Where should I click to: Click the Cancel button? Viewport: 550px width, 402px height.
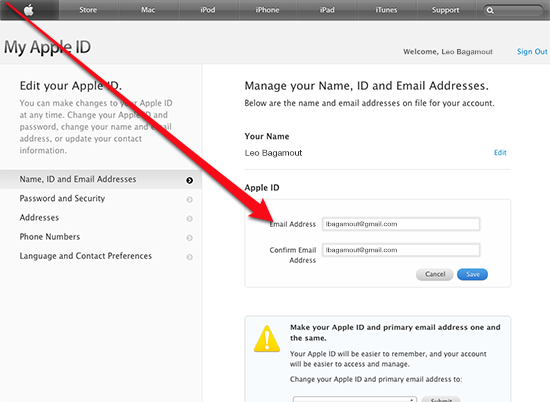click(435, 274)
